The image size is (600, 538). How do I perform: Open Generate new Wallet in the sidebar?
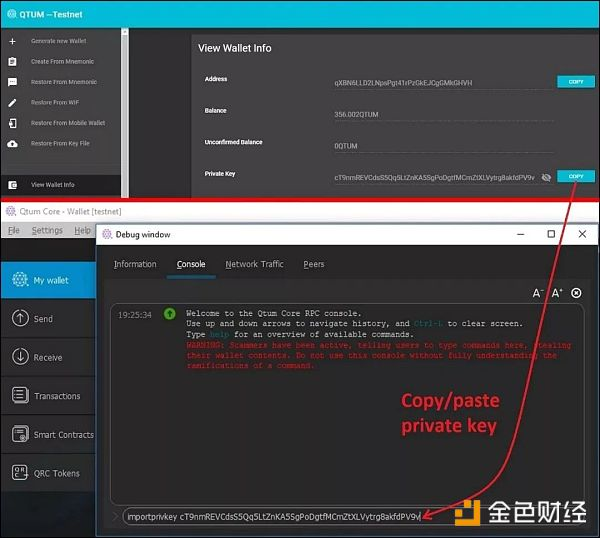pos(59,41)
